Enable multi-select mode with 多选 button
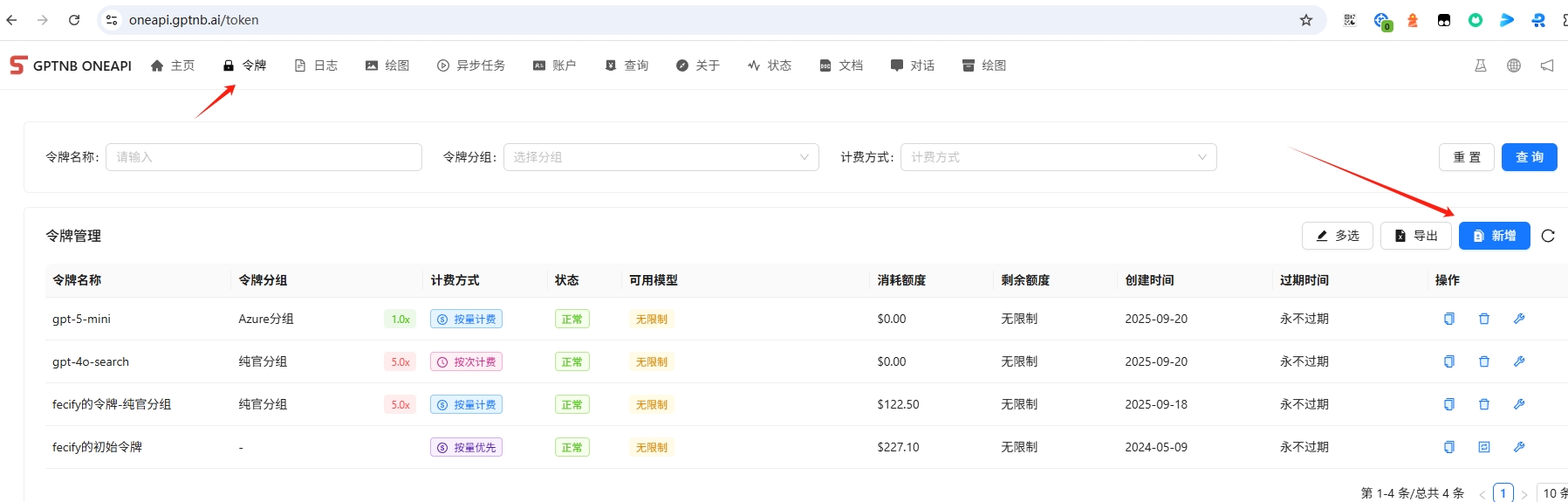The height and width of the screenshot is (502, 1568). pos(1338,236)
